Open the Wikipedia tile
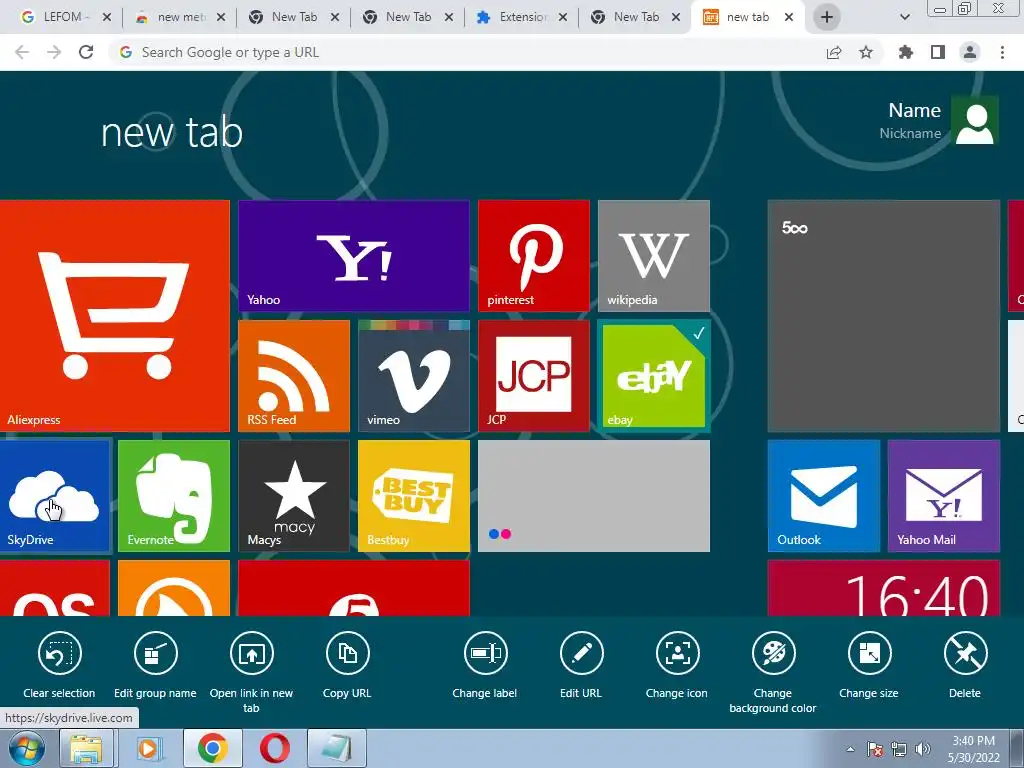Viewport: 1024px width, 768px height. tap(654, 256)
